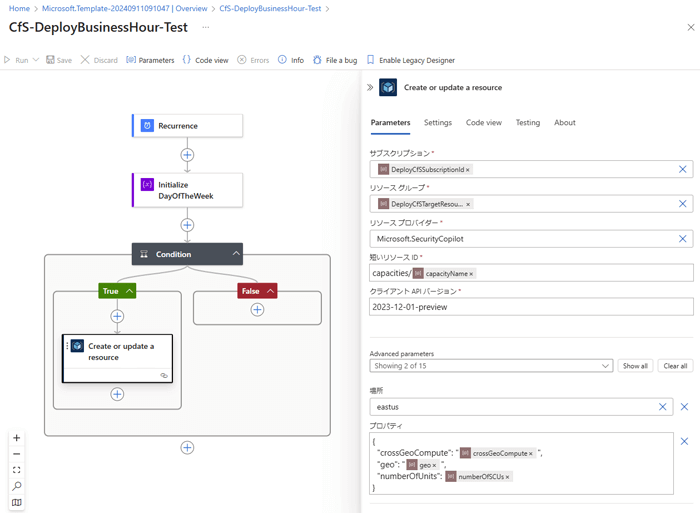The width and height of the screenshot is (700, 513).
Task: Remove the location parameter
Action: pos(684,407)
